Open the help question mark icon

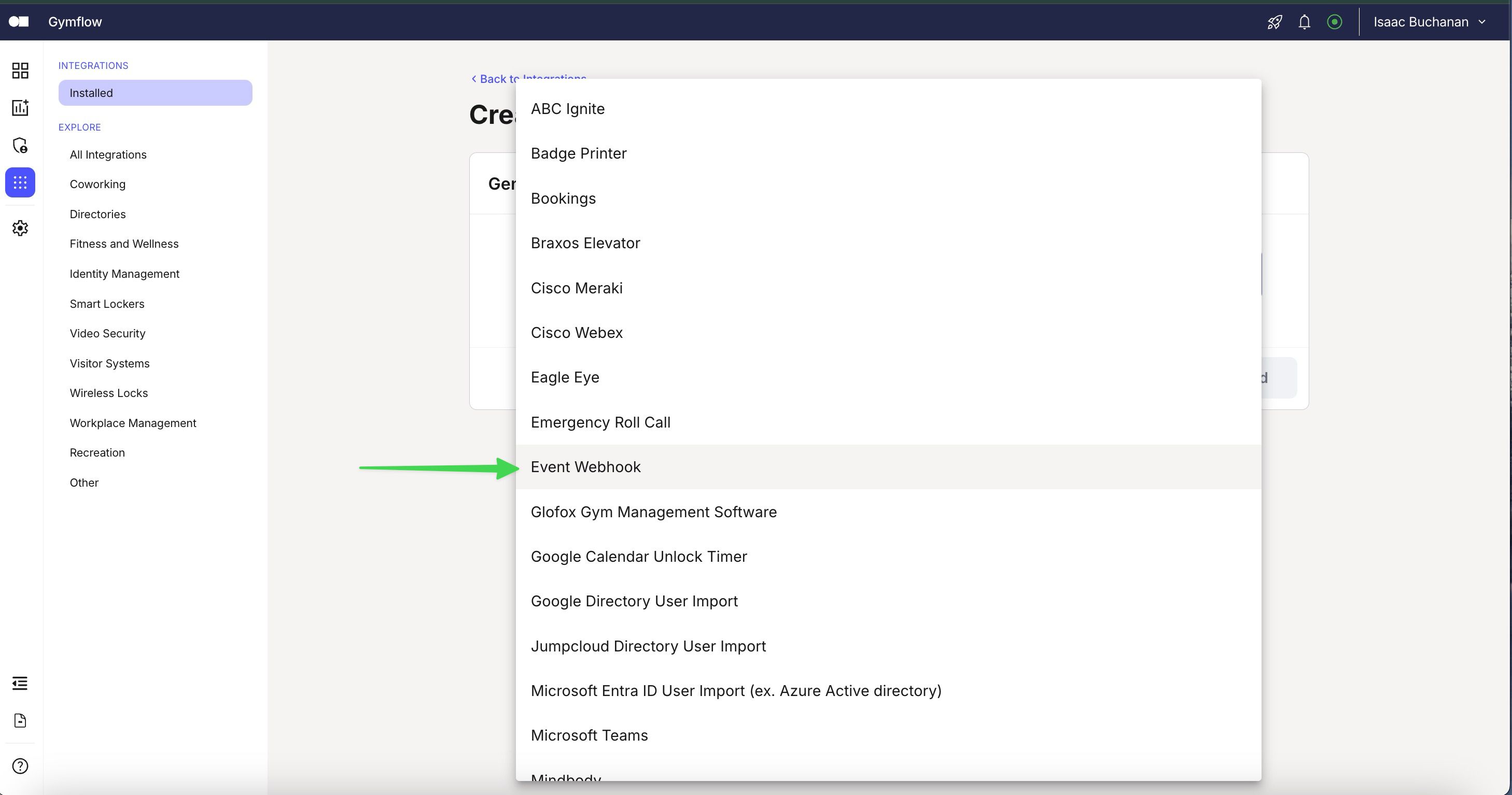(20, 766)
